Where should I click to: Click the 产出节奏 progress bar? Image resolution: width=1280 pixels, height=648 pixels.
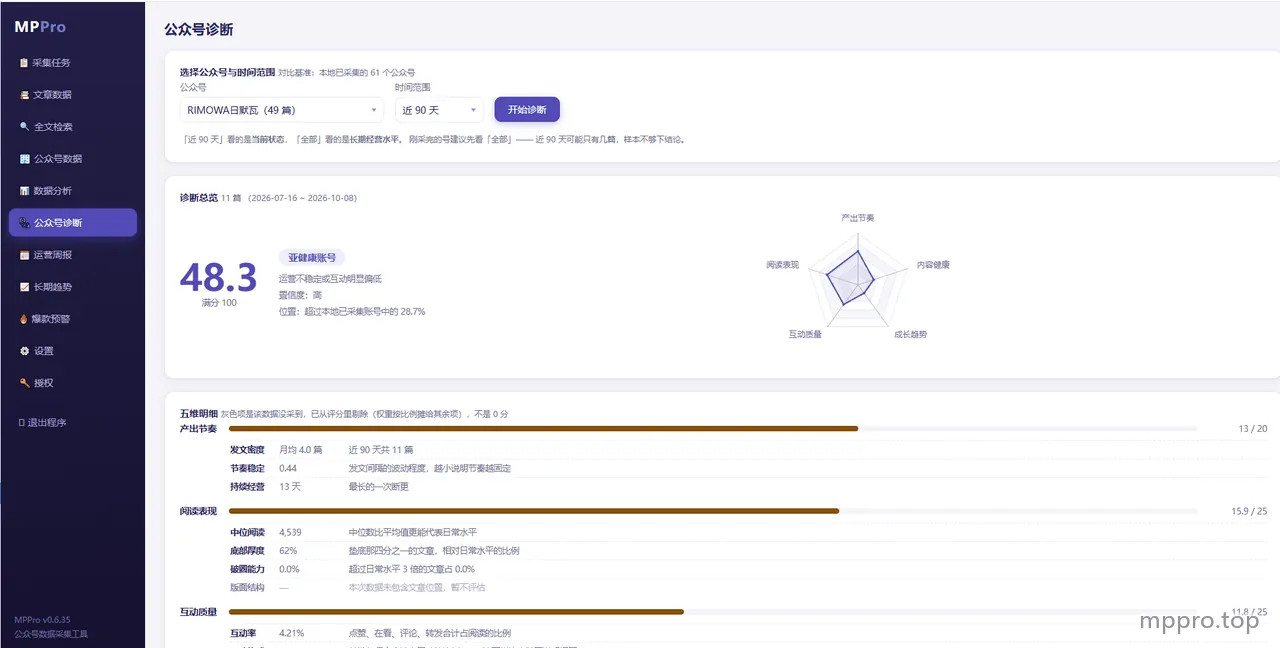(713, 428)
